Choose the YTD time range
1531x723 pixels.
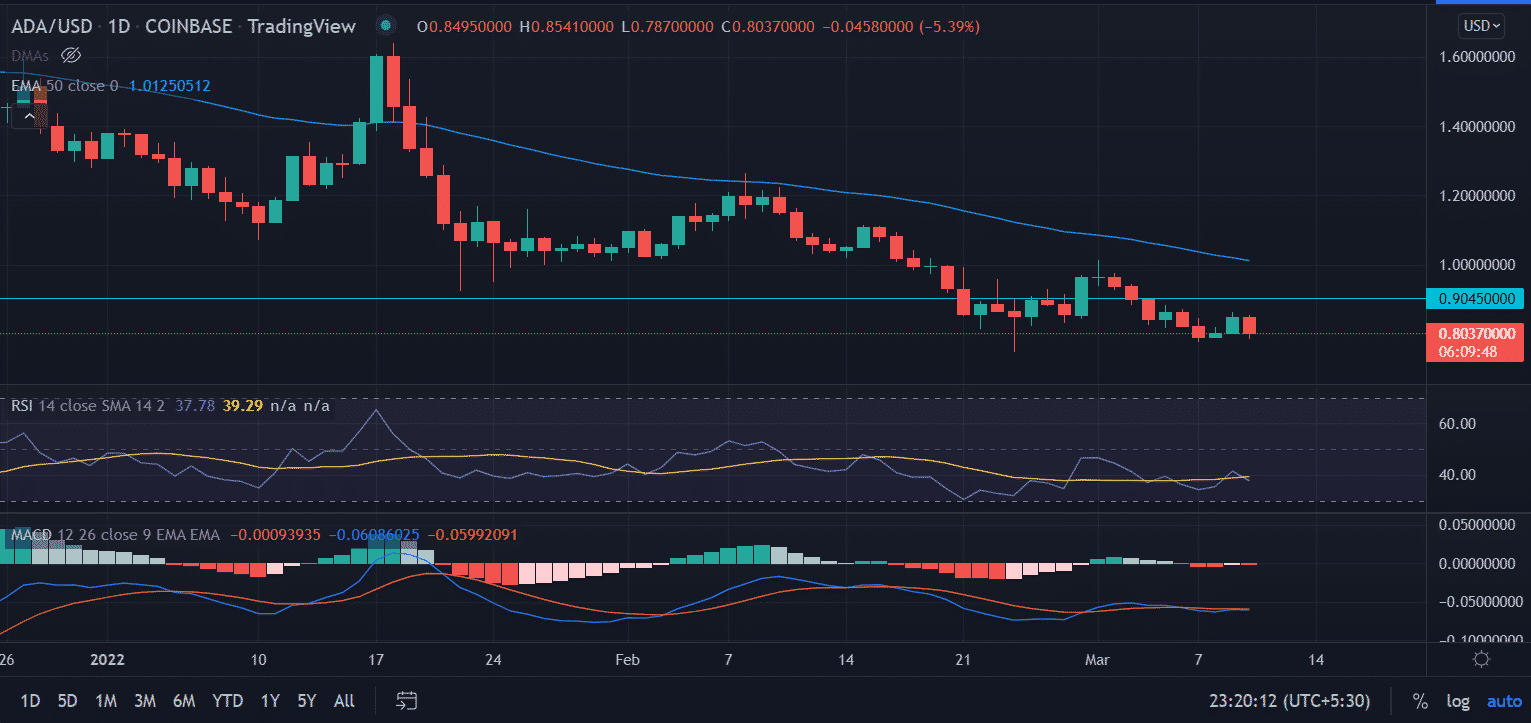(227, 701)
